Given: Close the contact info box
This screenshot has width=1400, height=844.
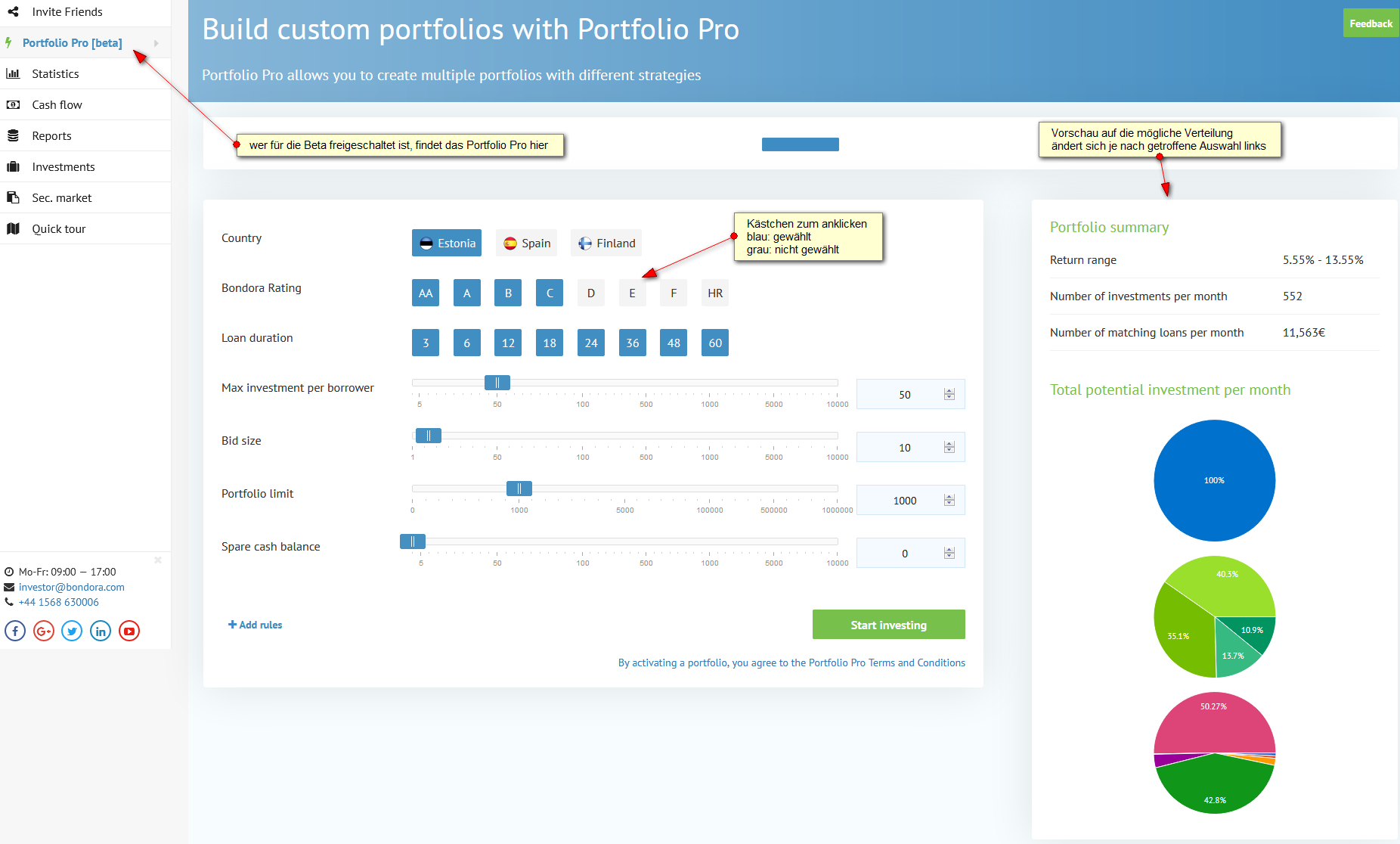Looking at the screenshot, I should pyautogui.click(x=158, y=560).
